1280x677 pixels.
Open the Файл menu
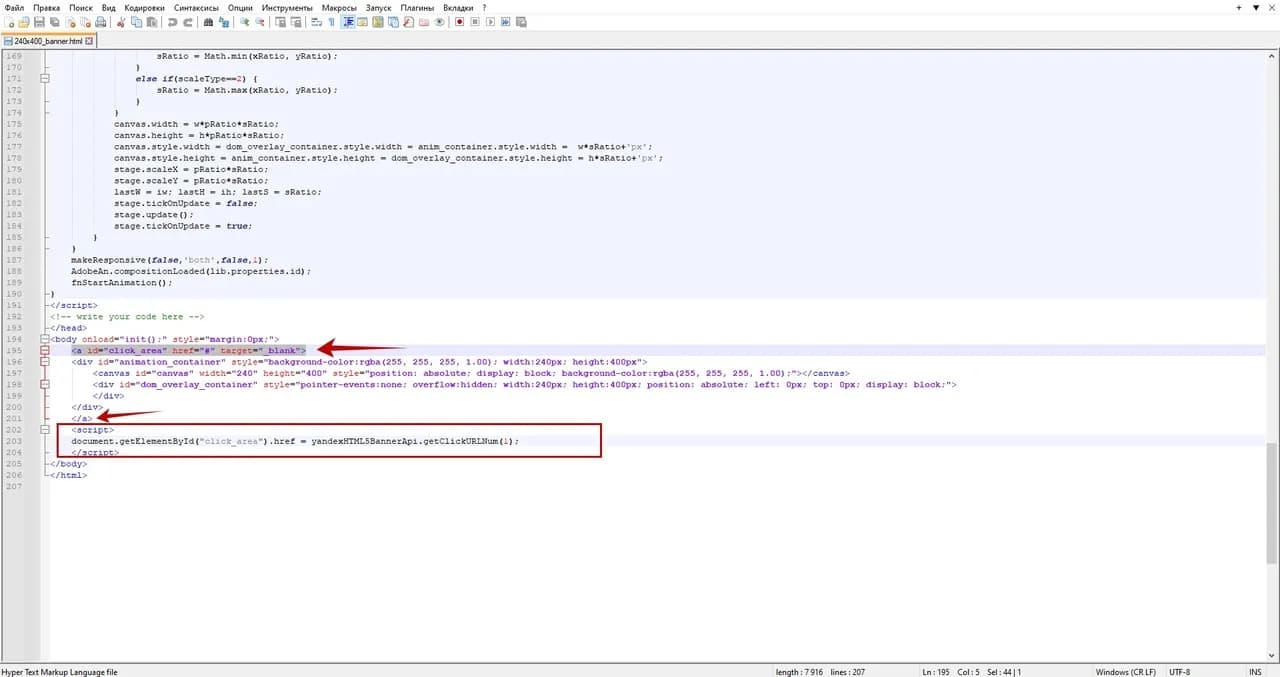tap(14, 7)
